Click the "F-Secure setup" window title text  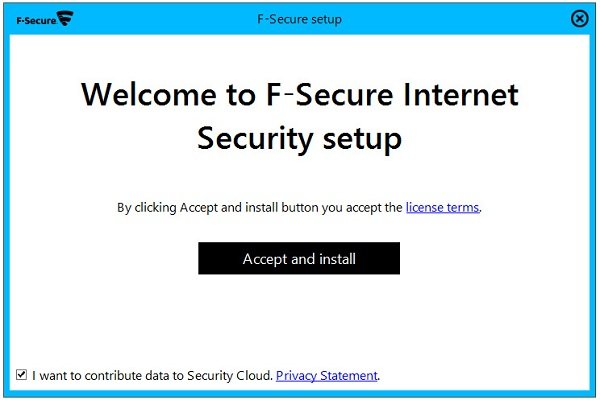point(299,18)
